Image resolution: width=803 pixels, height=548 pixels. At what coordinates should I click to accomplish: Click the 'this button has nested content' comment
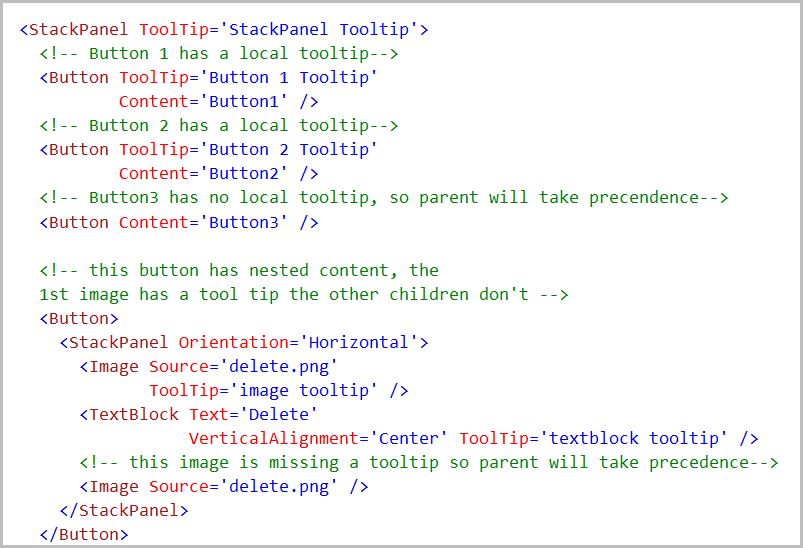(x=239, y=270)
